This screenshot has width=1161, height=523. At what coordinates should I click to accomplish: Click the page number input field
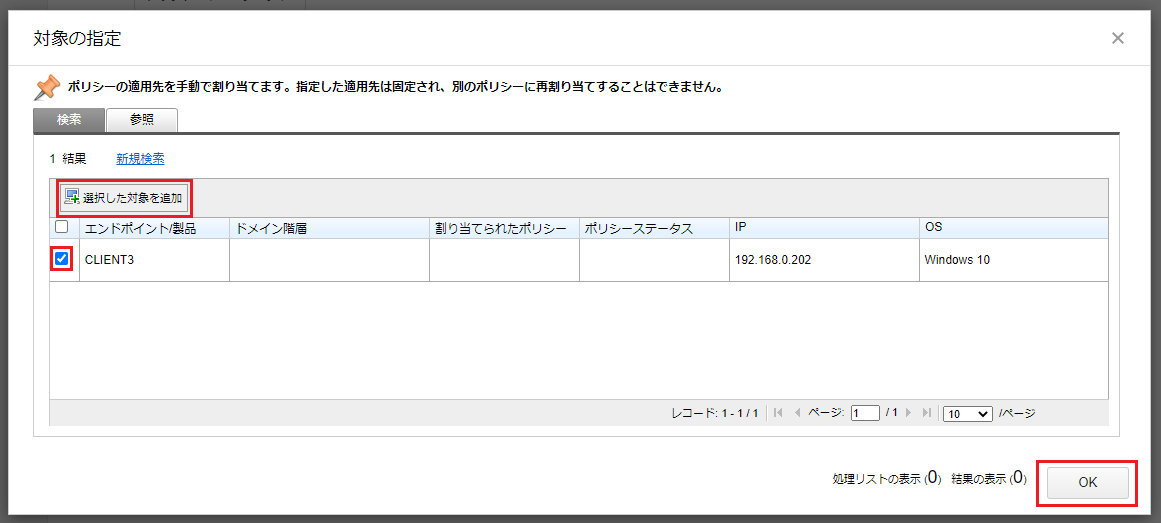pos(864,413)
